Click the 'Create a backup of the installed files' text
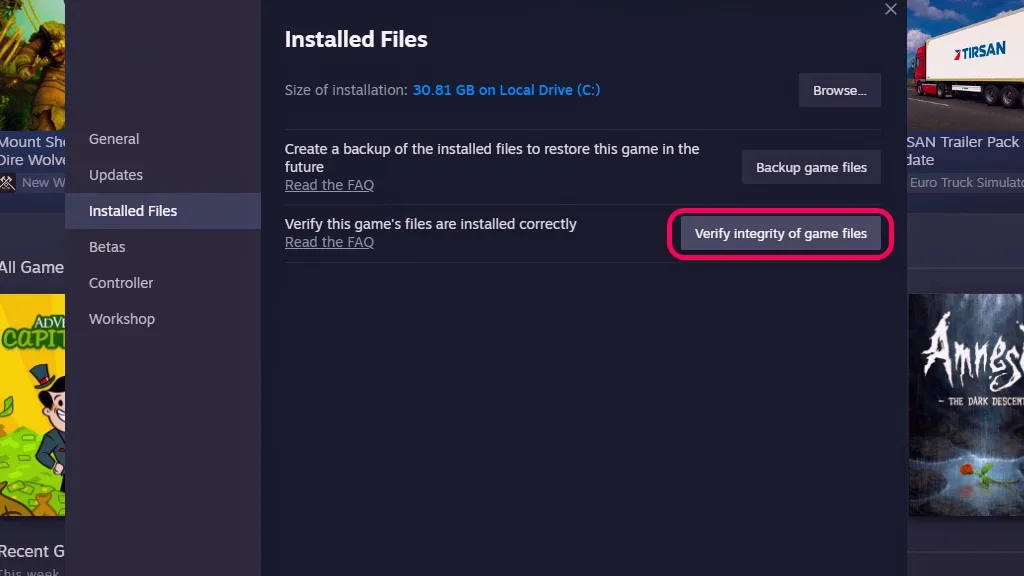The width and height of the screenshot is (1024, 576). [x=492, y=158]
